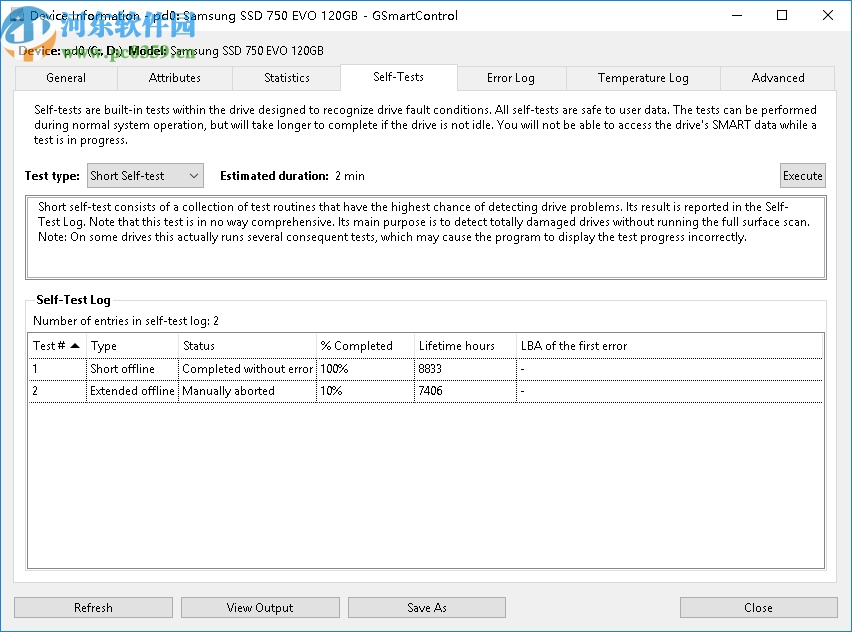Sort by LBA of the first error header

coord(669,346)
